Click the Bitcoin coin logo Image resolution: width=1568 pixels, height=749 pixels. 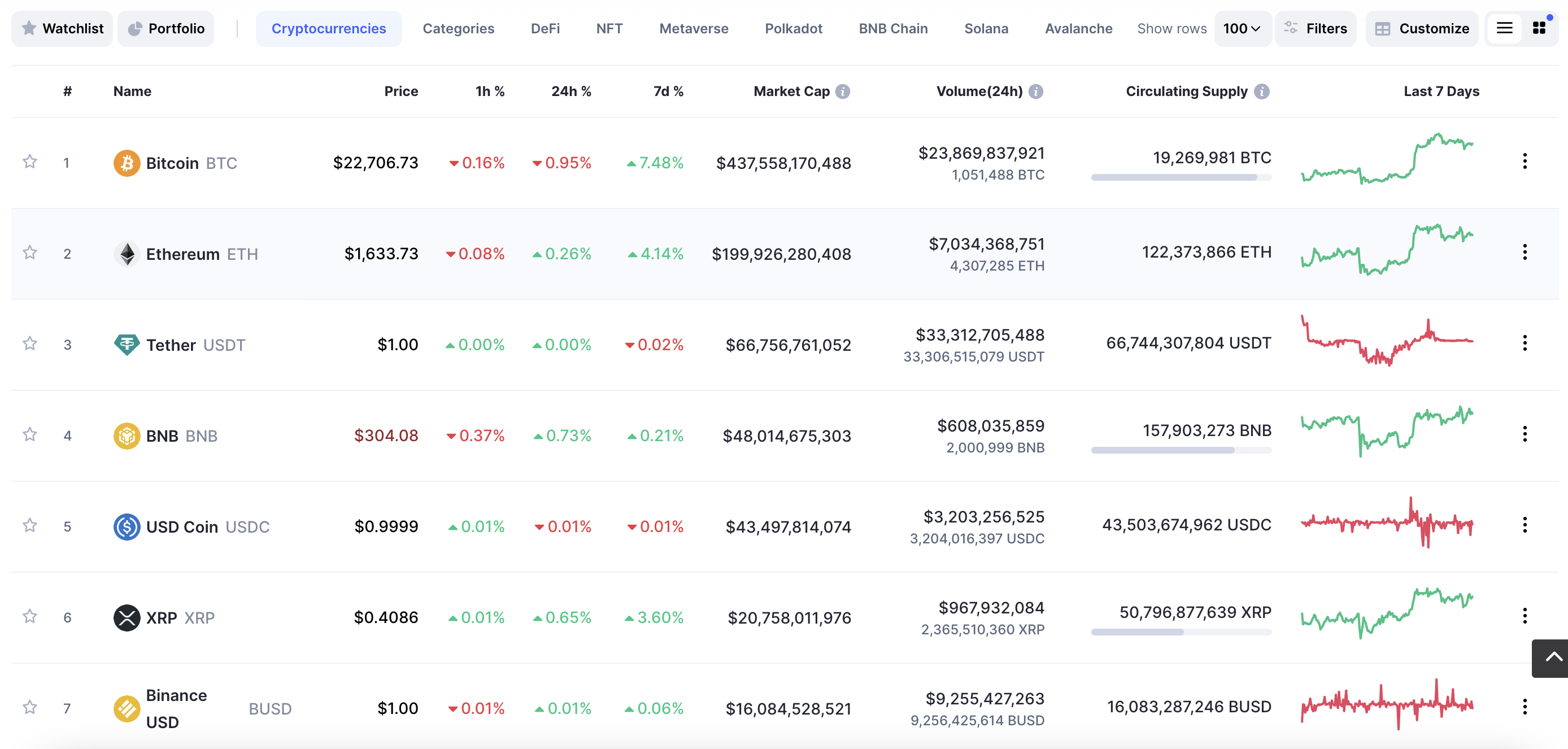point(127,163)
